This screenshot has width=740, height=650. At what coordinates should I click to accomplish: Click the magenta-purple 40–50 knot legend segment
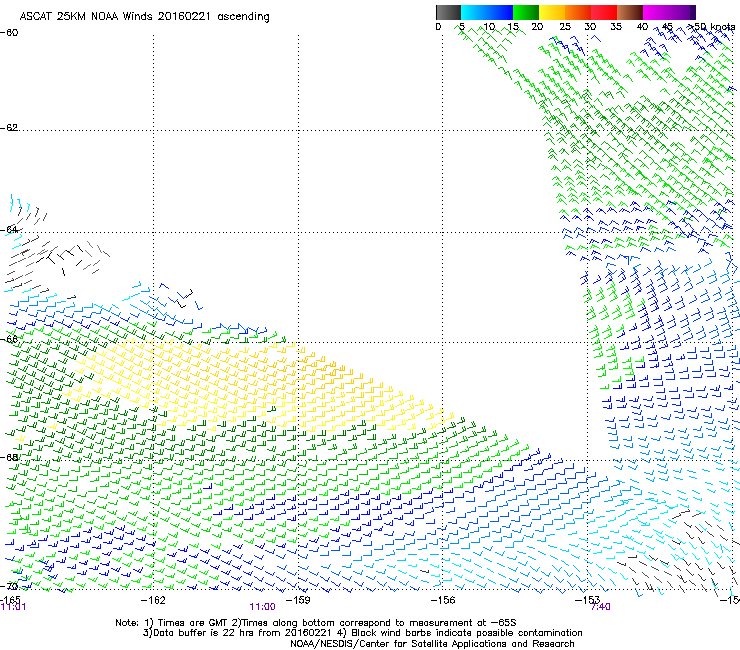coord(669,12)
